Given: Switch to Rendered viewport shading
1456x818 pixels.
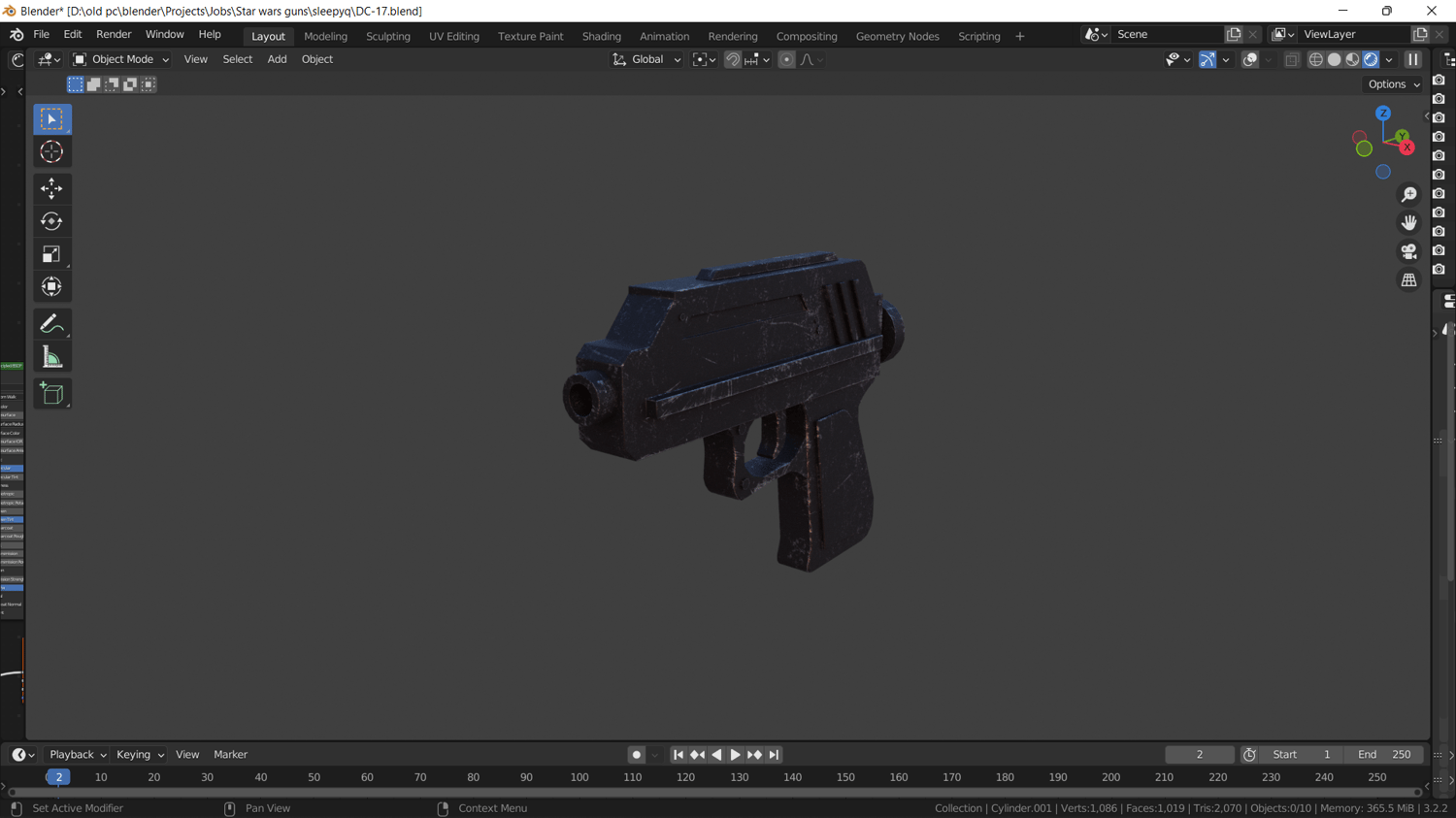Looking at the screenshot, I should click(1372, 59).
